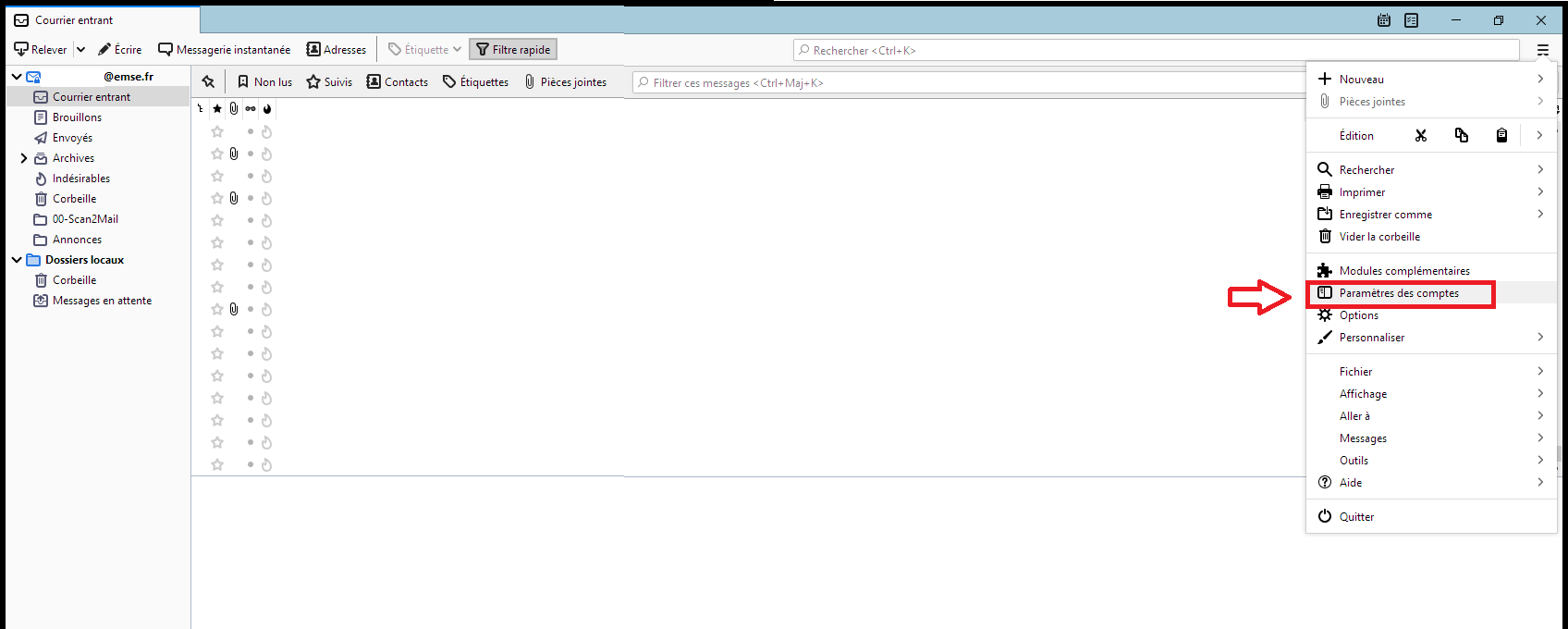Choose Modules complémentaires from the menu

pyautogui.click(x=1403, y=271)
